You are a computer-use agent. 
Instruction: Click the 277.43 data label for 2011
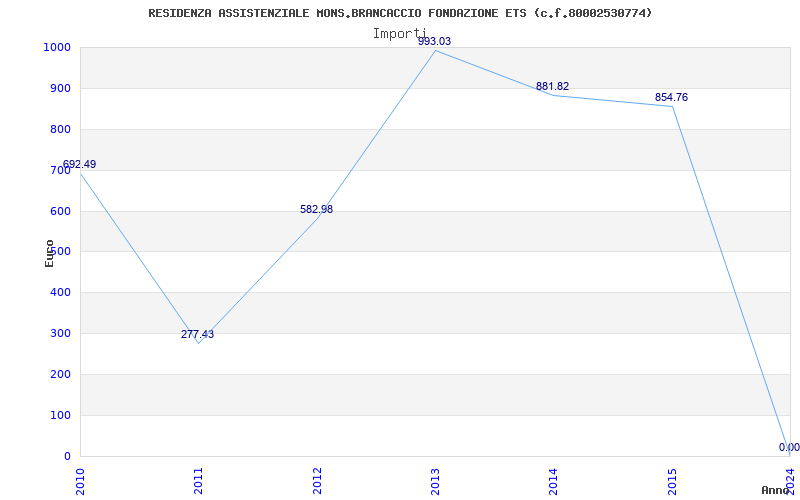[197, 335]
